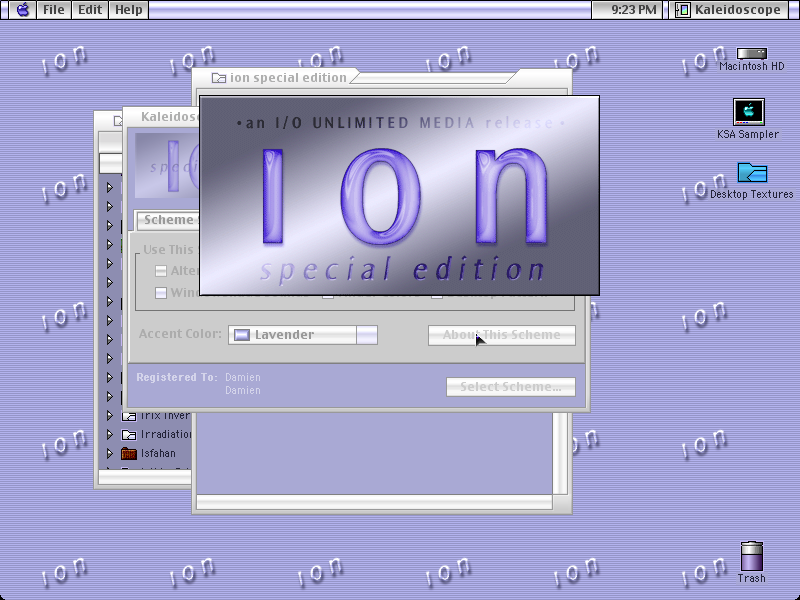Image resolution: width=800 pixels, height=600 pixels.
Task: Dismiss the ion special edition splash image
Action: pyautogui.click(x=399, y=195)
